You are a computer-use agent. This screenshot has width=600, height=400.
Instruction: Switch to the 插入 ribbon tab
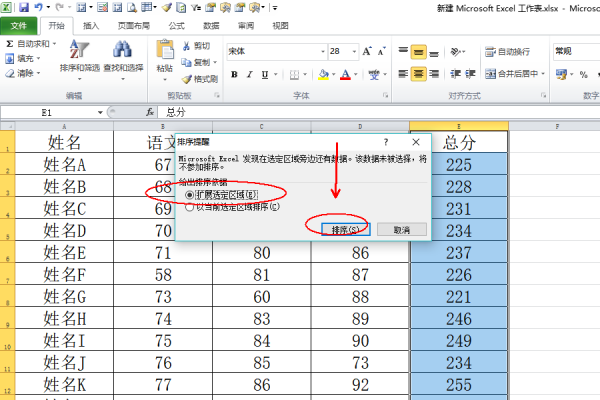point(91,24)
